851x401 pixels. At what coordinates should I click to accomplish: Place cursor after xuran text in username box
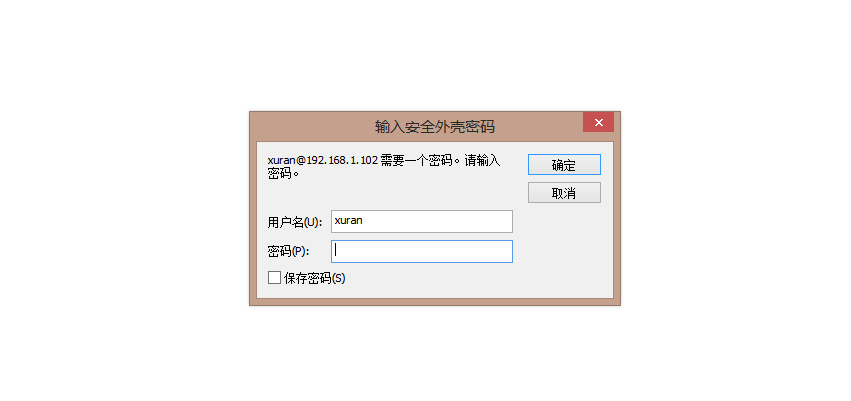click(363, 221)
